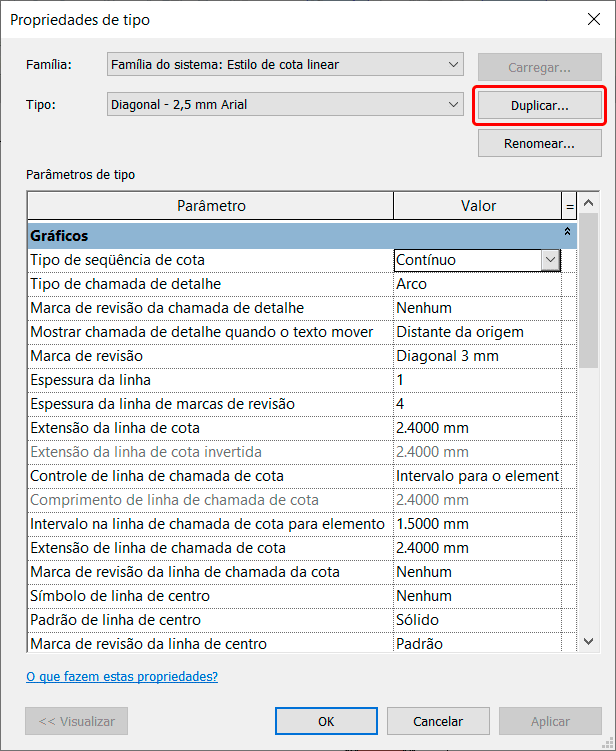Select the Símbolo de linha de centro value

476,596
